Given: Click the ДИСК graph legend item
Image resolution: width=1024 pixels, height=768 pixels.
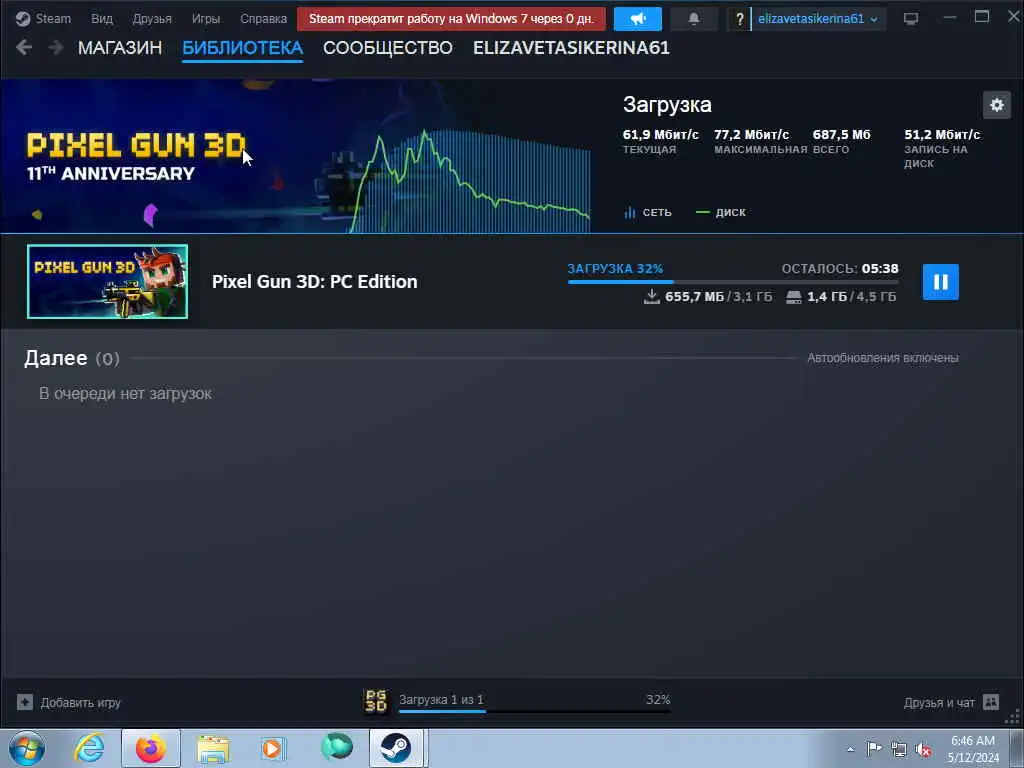Looking at the screenshot, I should point(721,212).
